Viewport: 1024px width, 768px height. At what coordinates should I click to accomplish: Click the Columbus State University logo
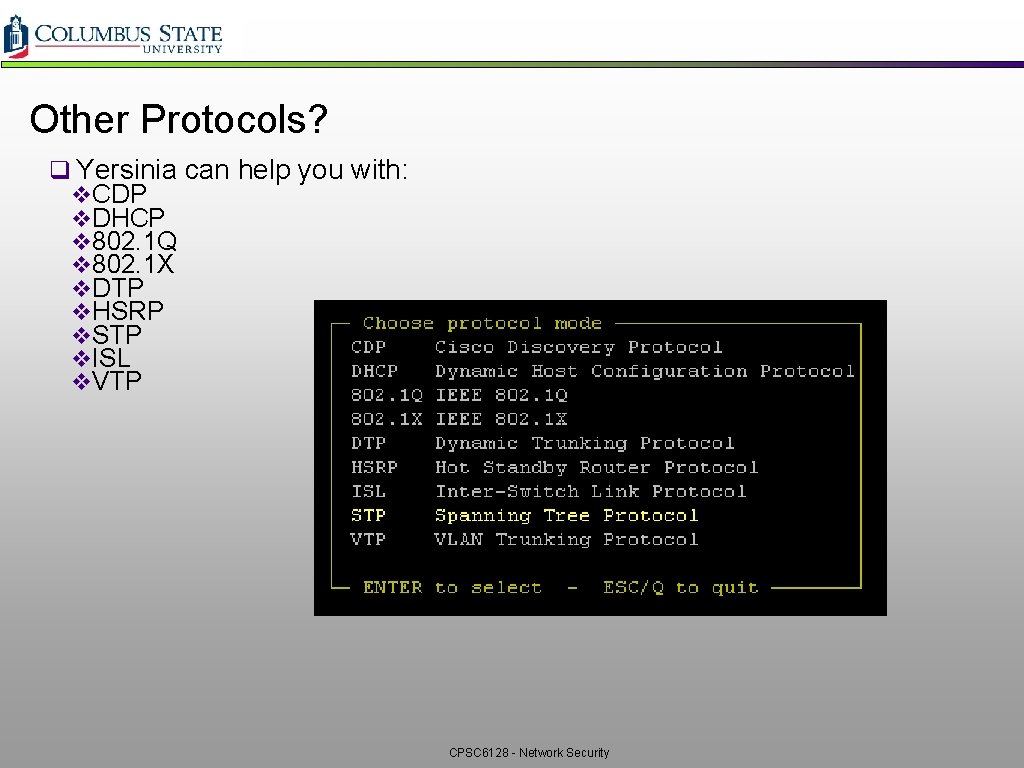pyautogui.click(x=113, y=37)
